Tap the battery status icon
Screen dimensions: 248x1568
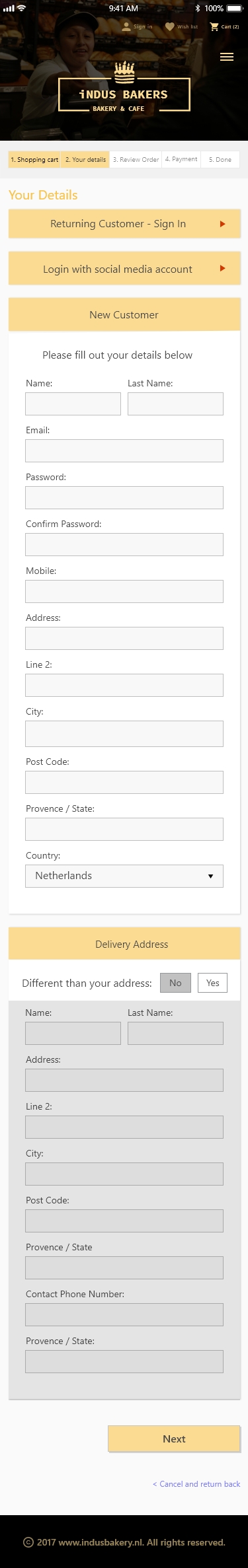(235, 8)
